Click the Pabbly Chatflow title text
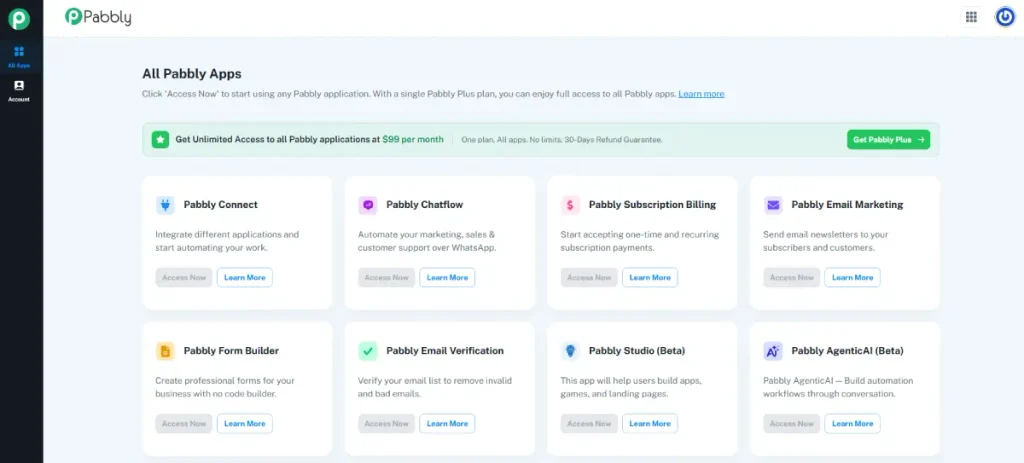 (424, 205)
